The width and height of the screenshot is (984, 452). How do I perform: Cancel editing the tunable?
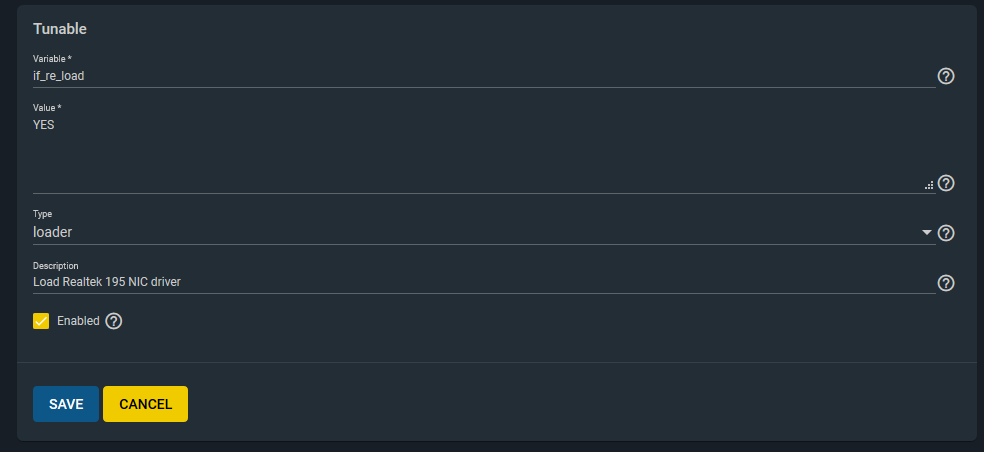click(145, 404)
